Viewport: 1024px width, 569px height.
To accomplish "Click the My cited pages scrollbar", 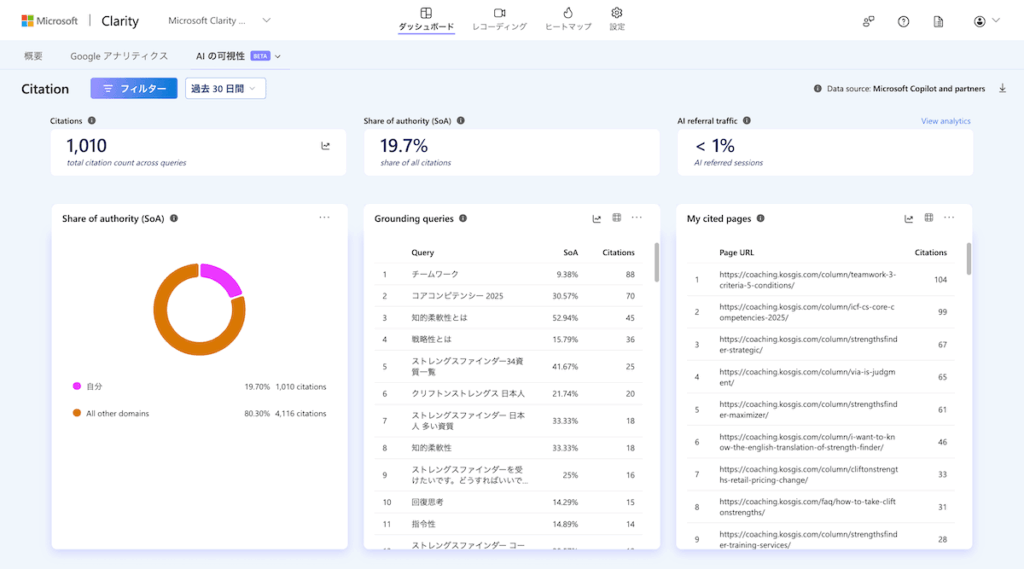I will click(968, 259).
